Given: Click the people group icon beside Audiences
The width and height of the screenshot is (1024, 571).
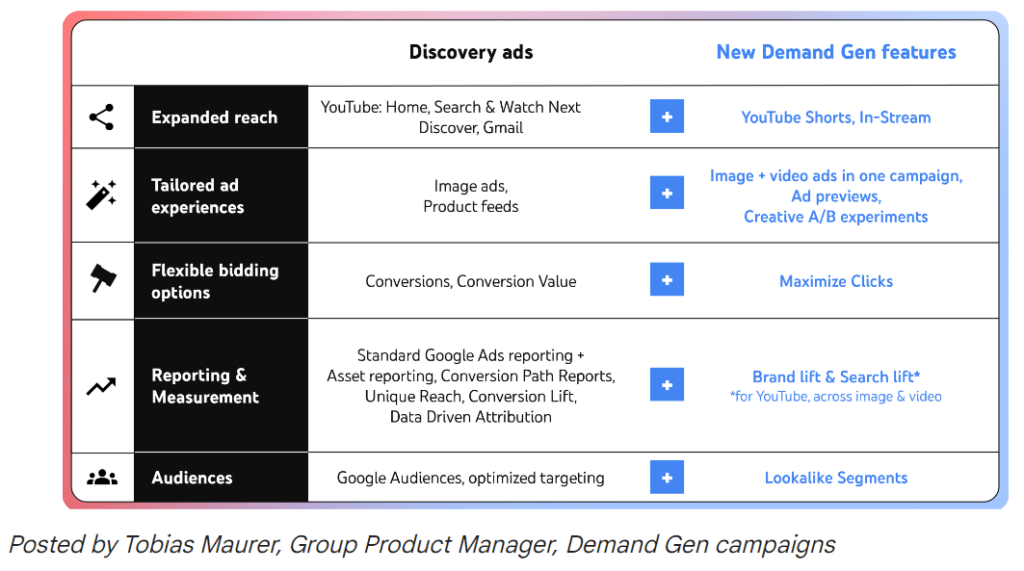Looking at the screenshot, I should tap(102, 478).
